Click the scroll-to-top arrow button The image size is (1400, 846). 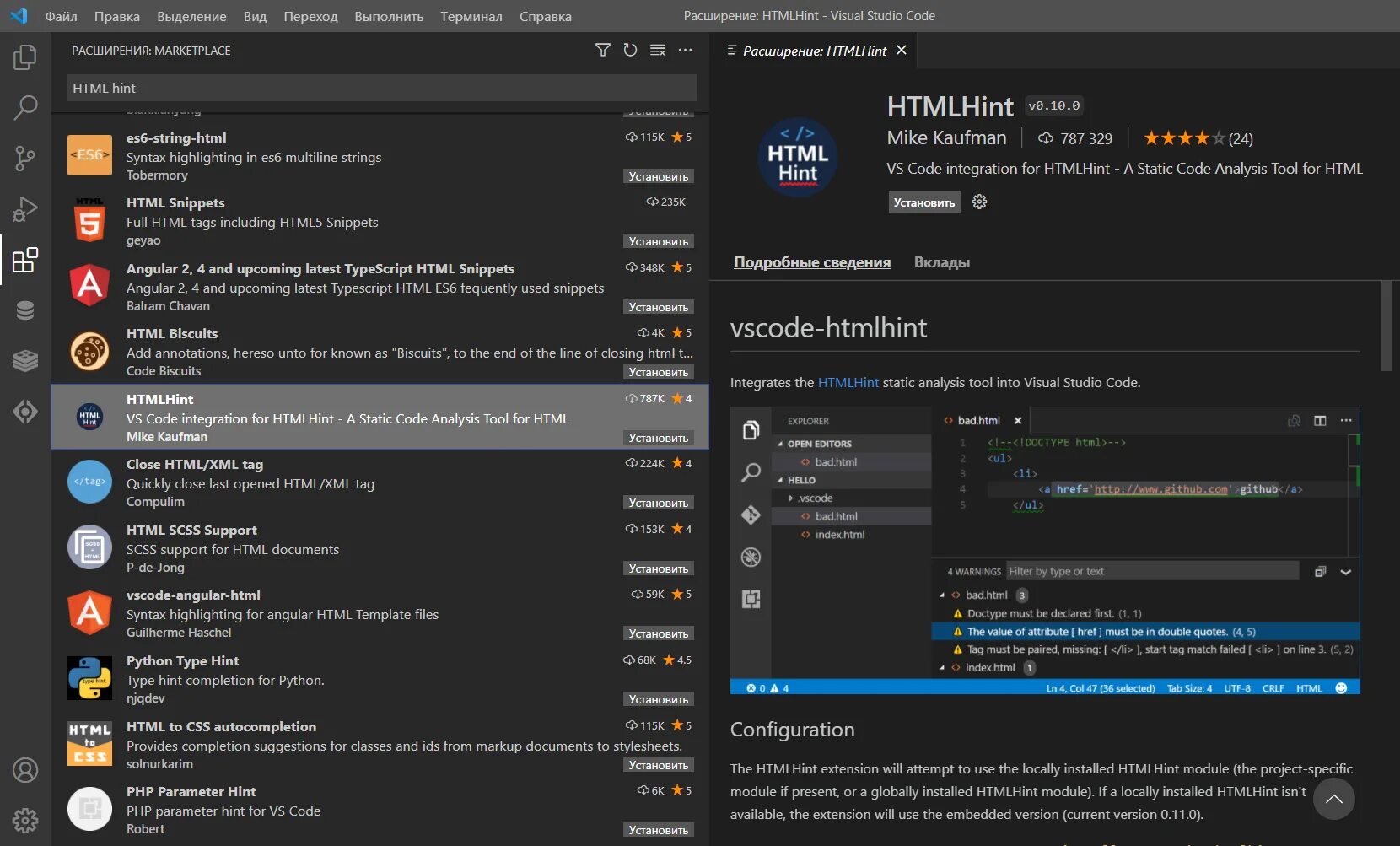1334,799
